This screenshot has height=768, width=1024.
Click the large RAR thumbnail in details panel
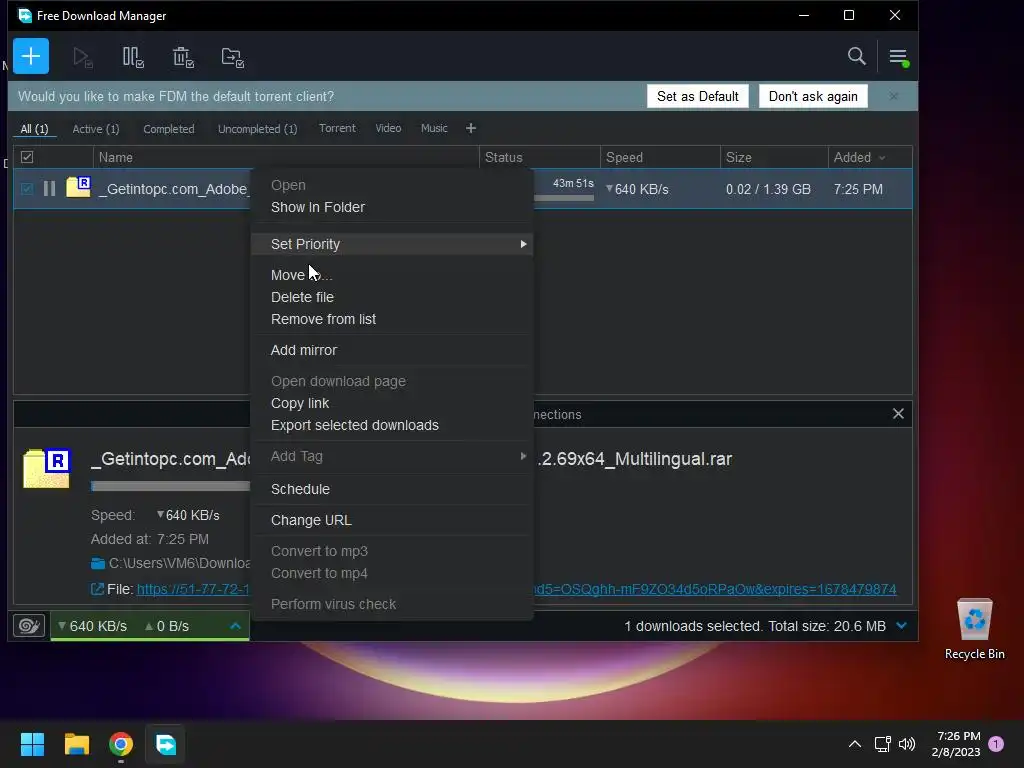pos(47,468)
